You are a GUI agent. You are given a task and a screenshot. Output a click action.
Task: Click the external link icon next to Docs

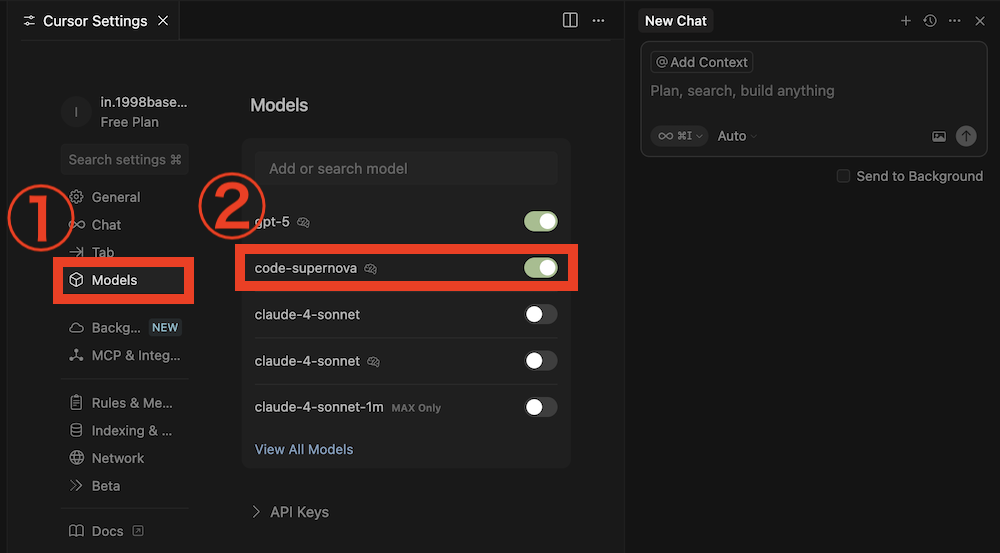tap(138, 531)
